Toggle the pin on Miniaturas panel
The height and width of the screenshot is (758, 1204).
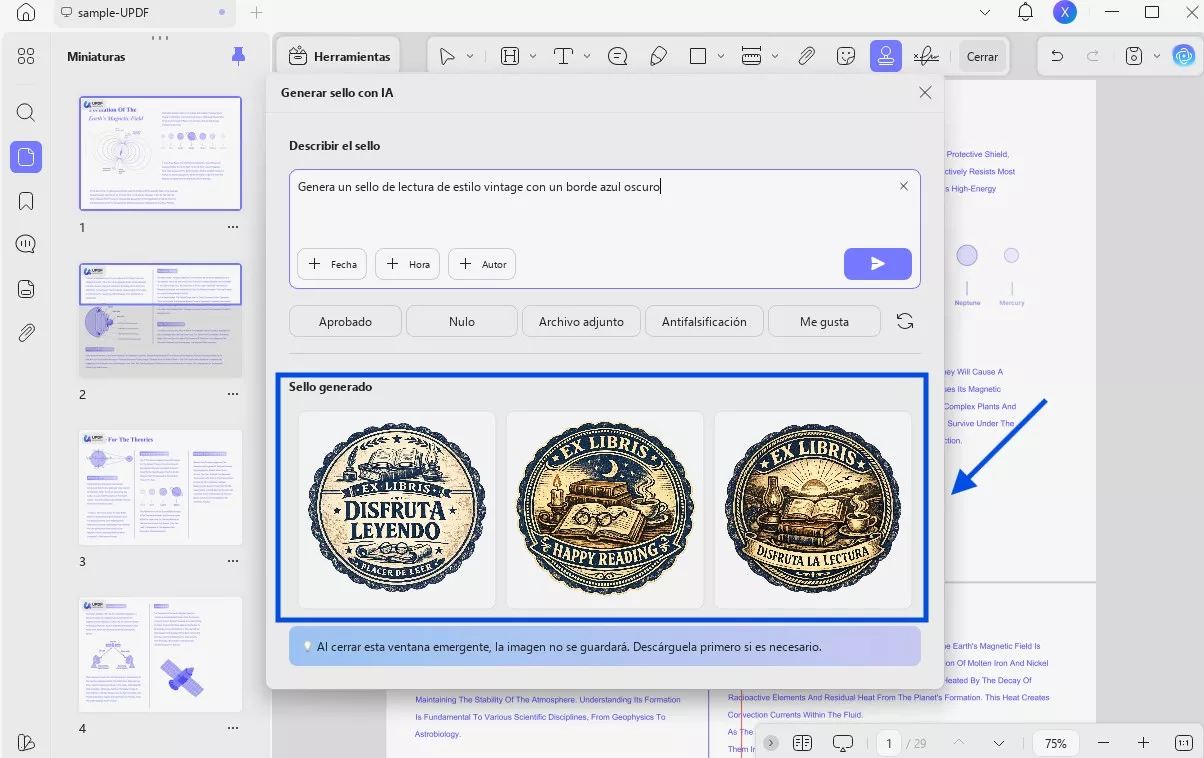(x=238, y=56)
